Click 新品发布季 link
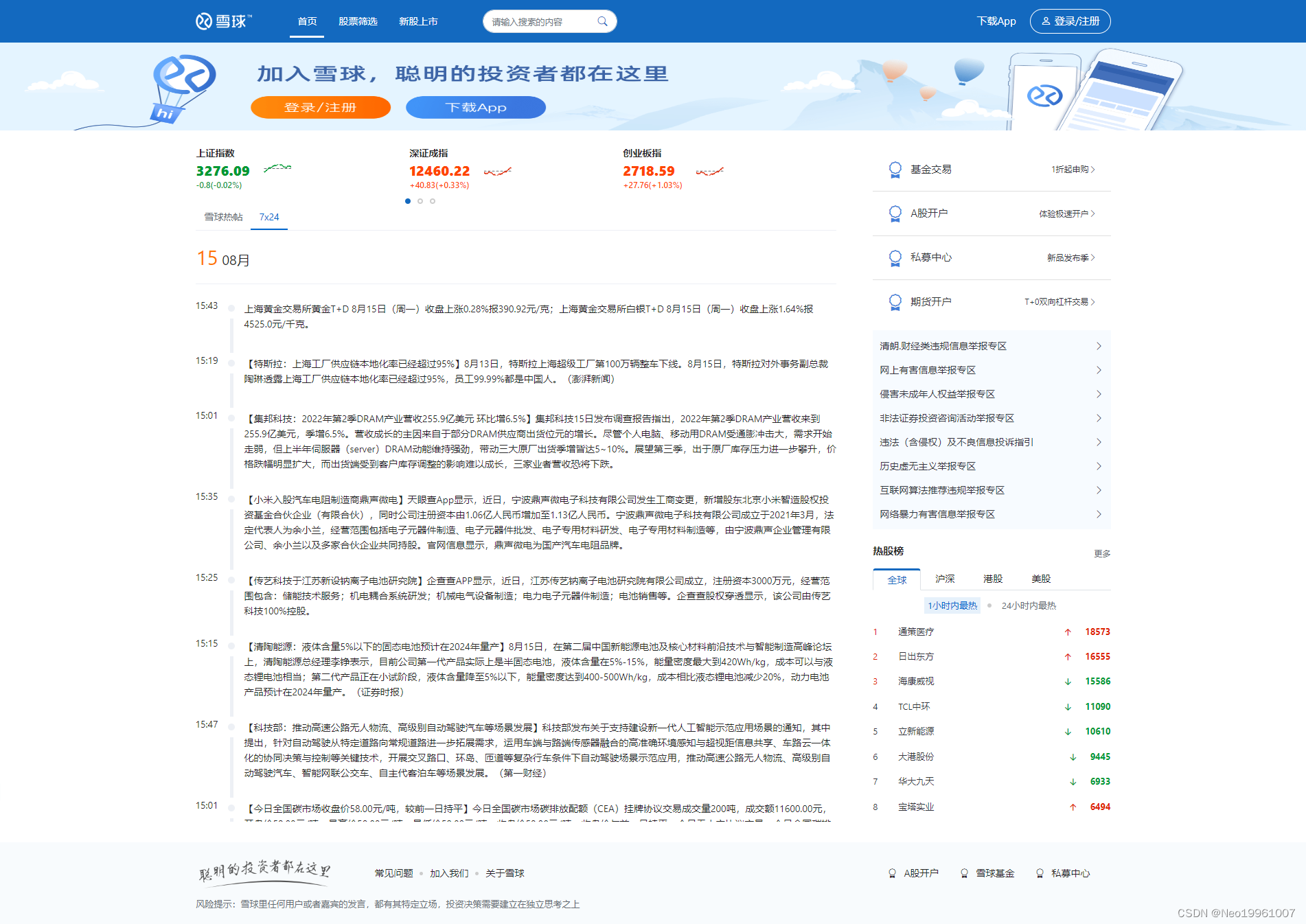1306x924 pixels. point(1071,257)
